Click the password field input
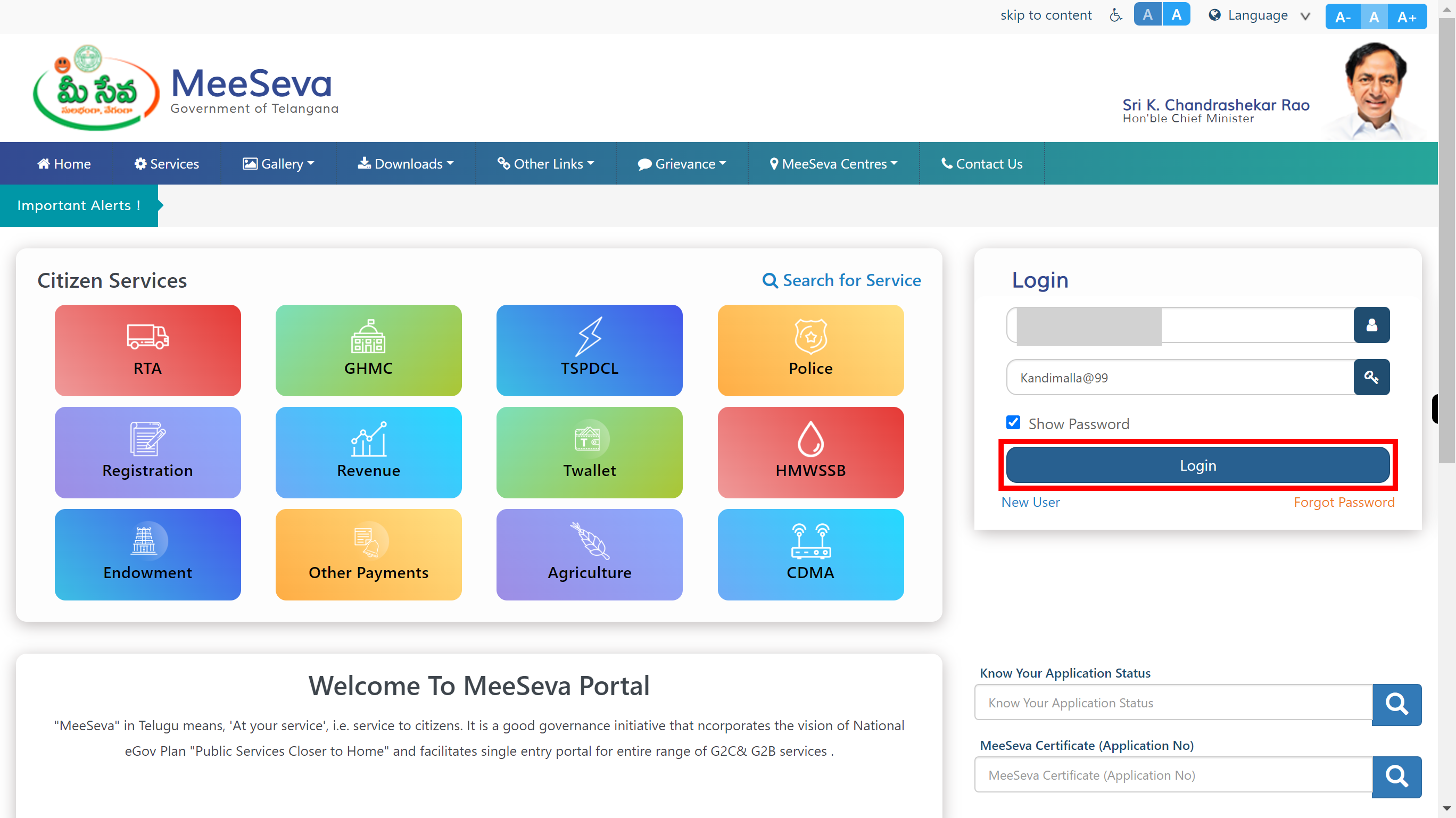1456x818 pixels. (1180, 377)
